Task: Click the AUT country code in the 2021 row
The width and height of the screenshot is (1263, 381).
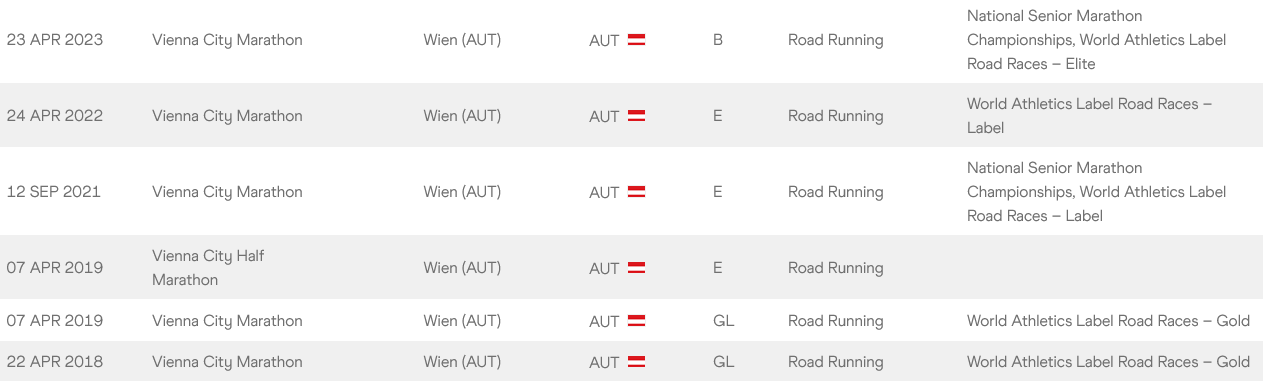Action: click(604, 192)
